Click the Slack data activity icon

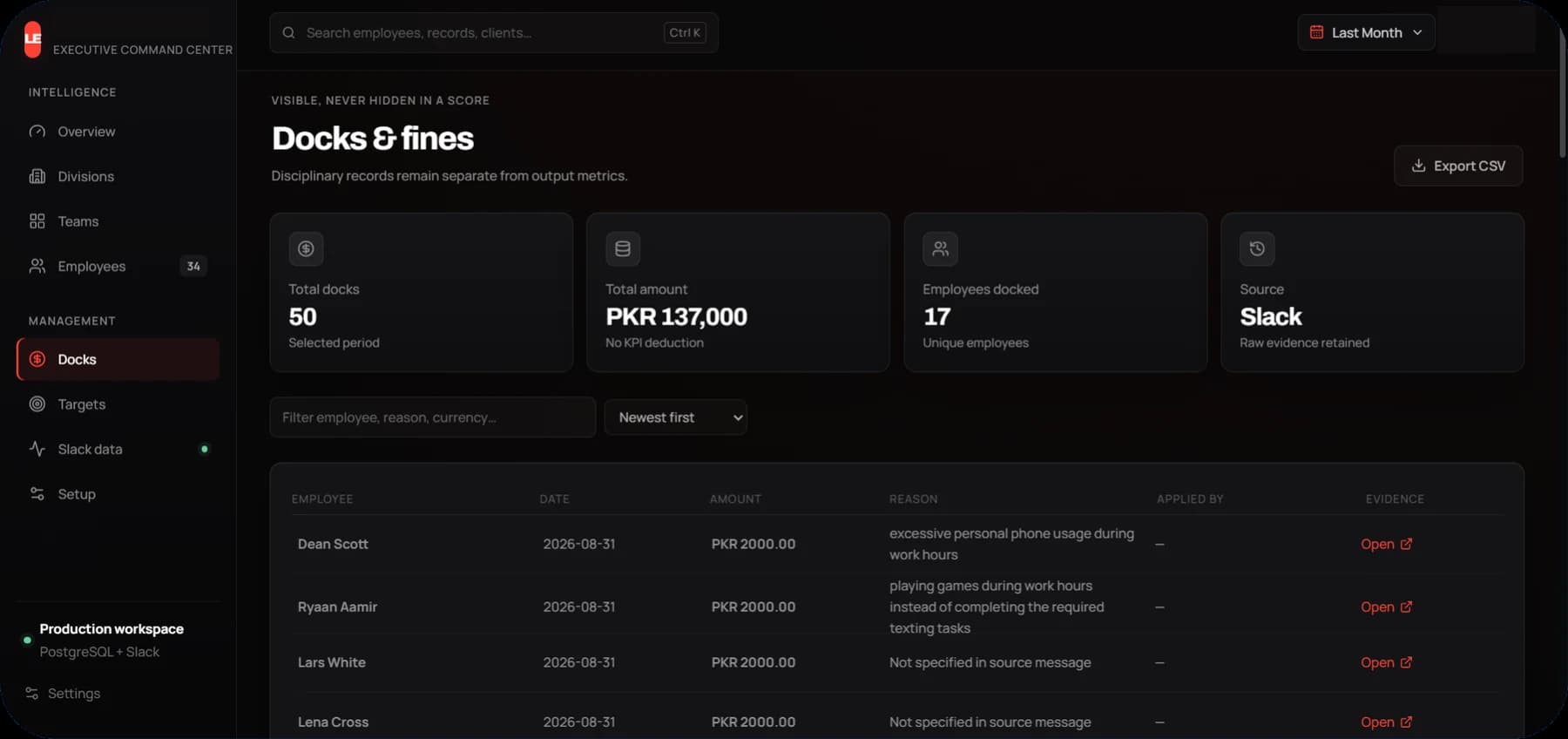pos(37,449)
